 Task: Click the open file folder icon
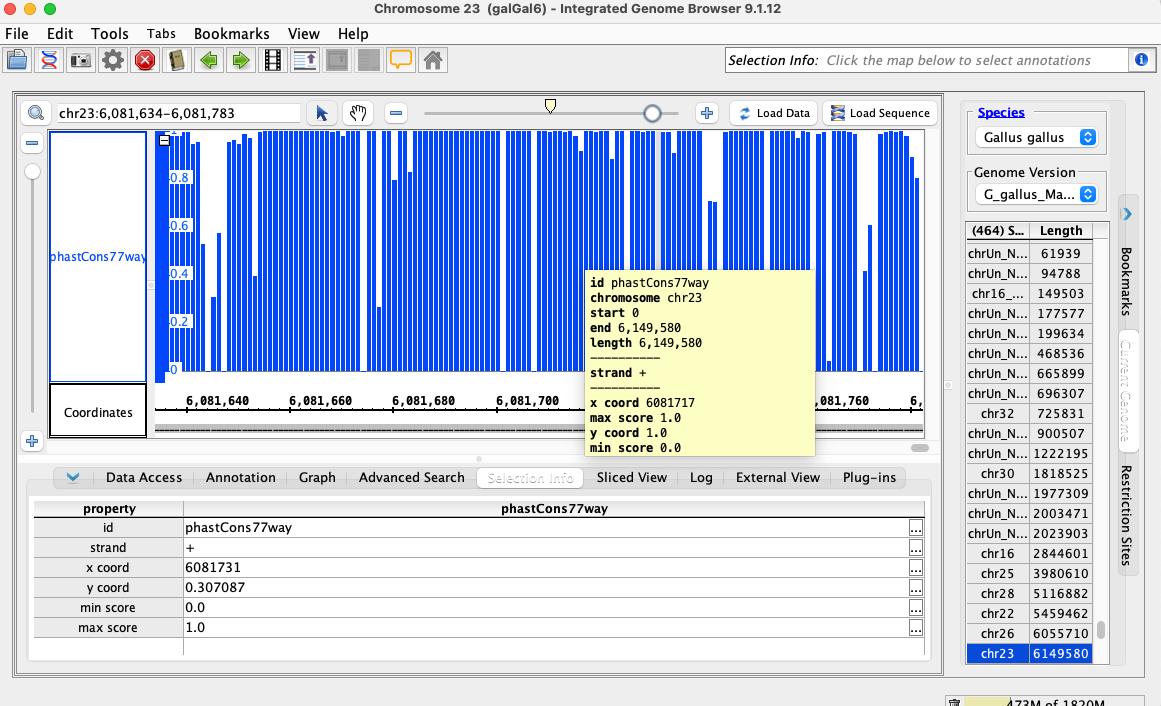click(17, 60)
